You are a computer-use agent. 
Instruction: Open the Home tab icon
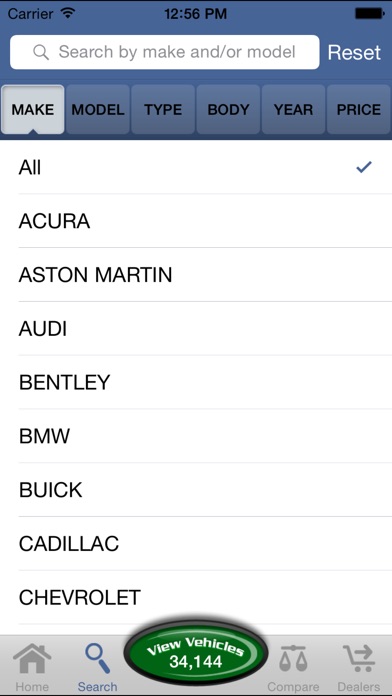tap(32, 659)
